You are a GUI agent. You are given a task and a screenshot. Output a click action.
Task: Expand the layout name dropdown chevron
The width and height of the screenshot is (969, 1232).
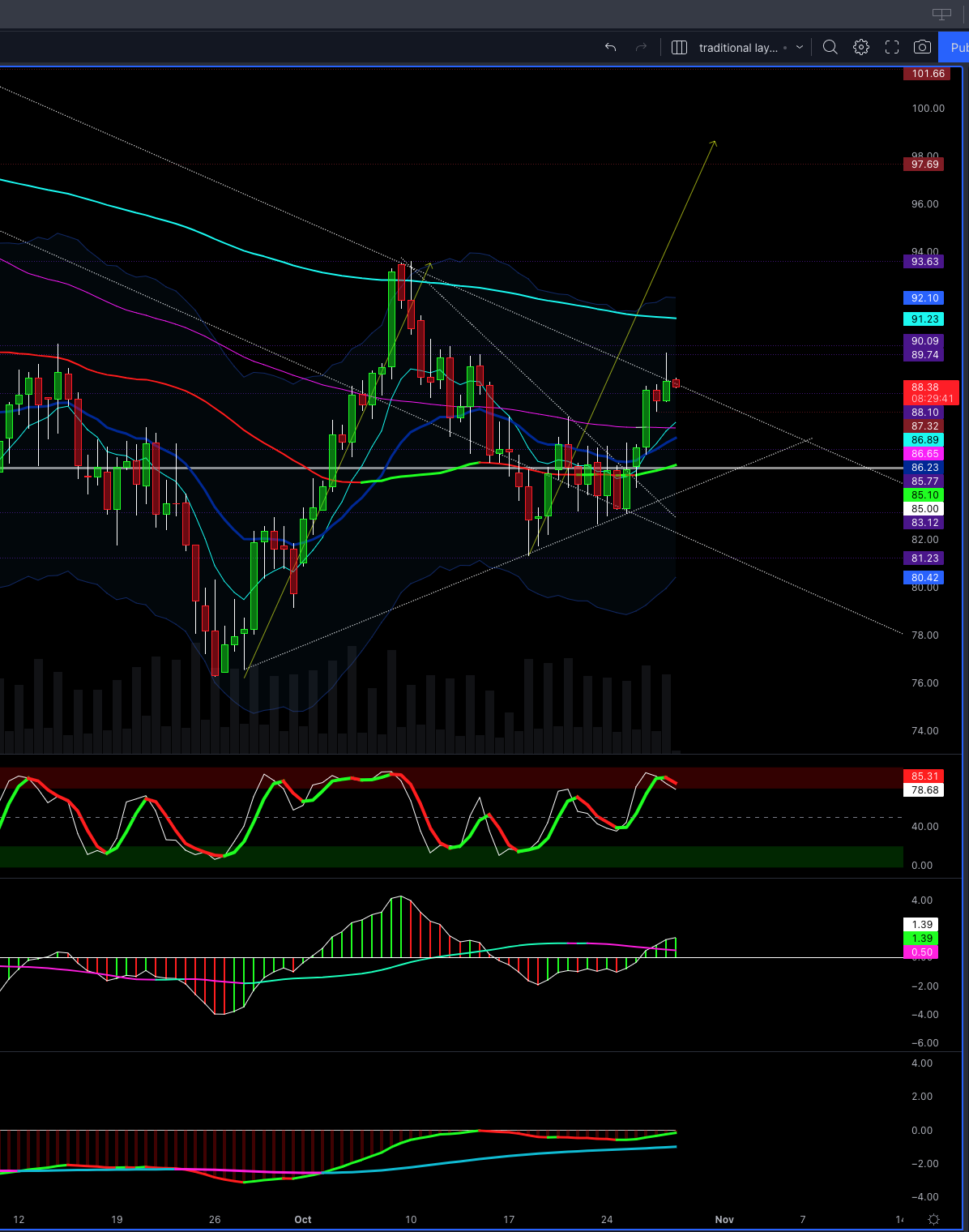[800, 48]
